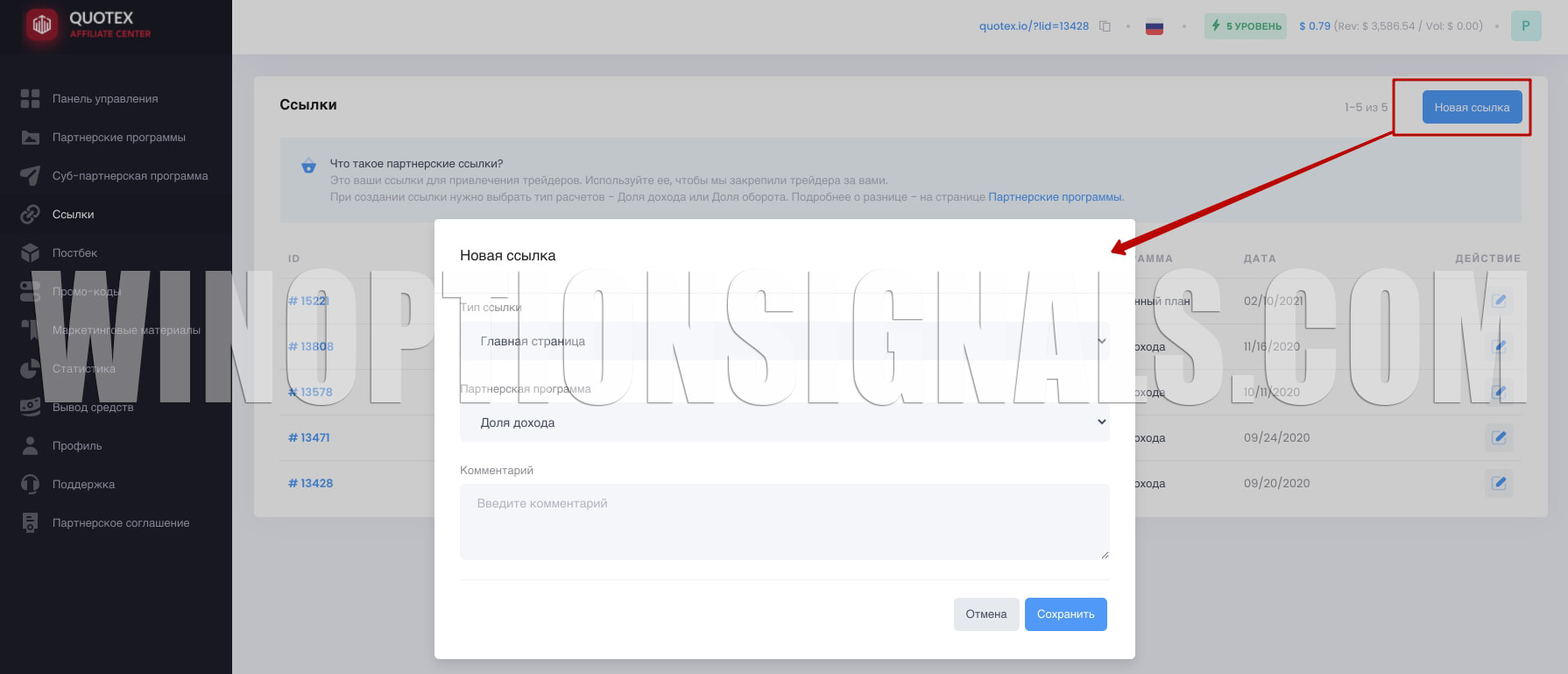This screenshot has width=1568, height=674.
Task: Click the Quotex Affiliate Center logo
Action: click(x=88, y=25)
